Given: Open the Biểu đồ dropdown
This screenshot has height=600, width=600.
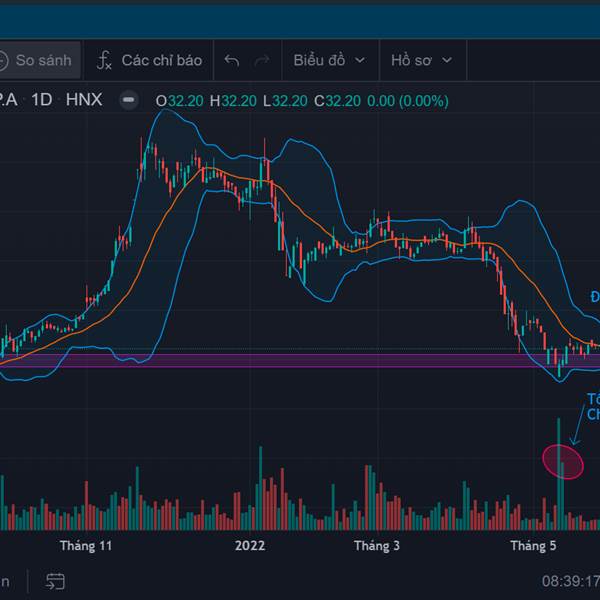Looking at the screenshot, I should tap(330, 61).
